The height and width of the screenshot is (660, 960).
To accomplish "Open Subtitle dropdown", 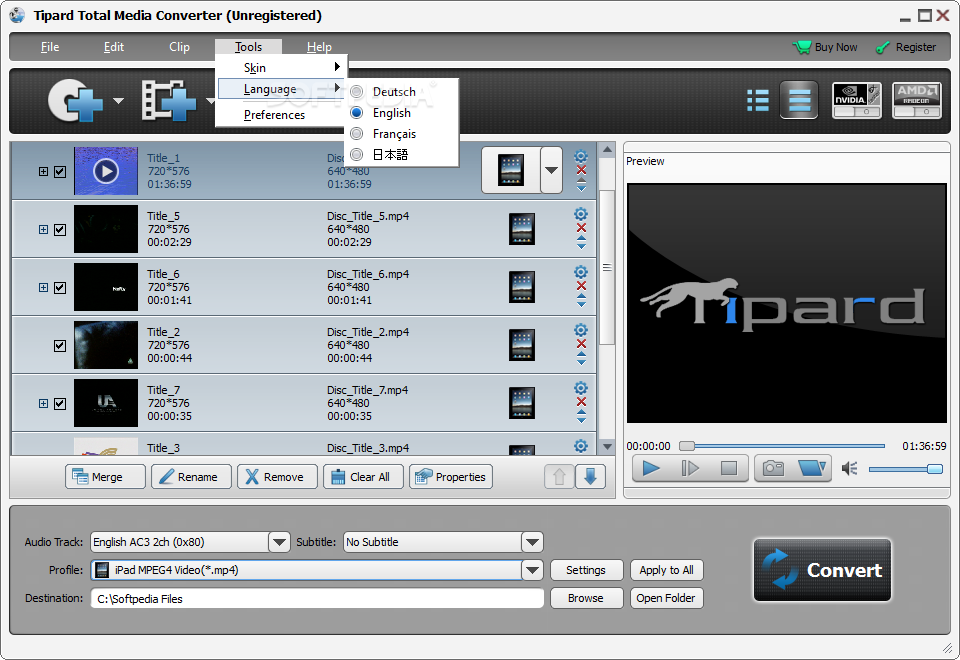I will pos(532,542).
